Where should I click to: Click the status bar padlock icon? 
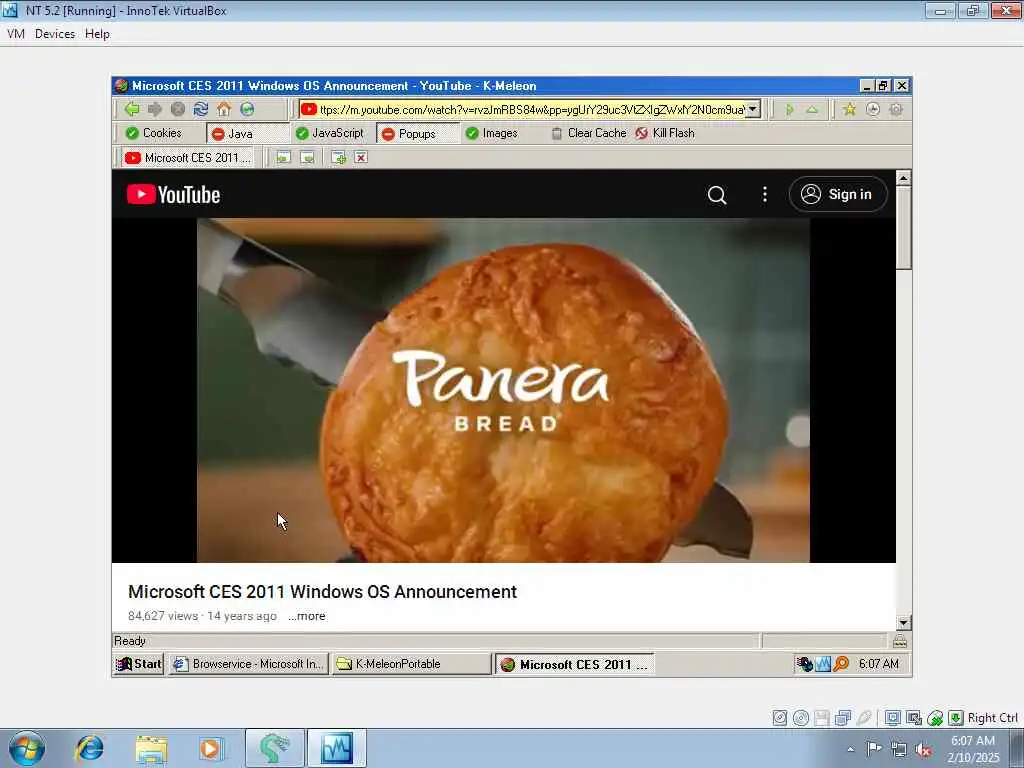tap(900, 641)
